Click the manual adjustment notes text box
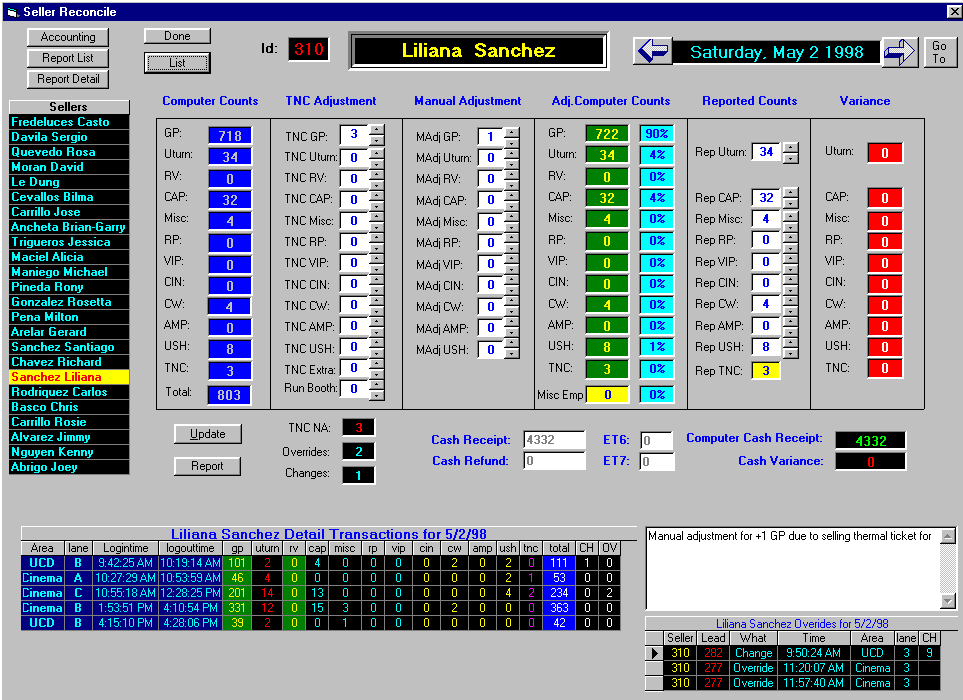The width and height of the screenshot is (963, 700). pyautogui.click(x=793, y=568)
